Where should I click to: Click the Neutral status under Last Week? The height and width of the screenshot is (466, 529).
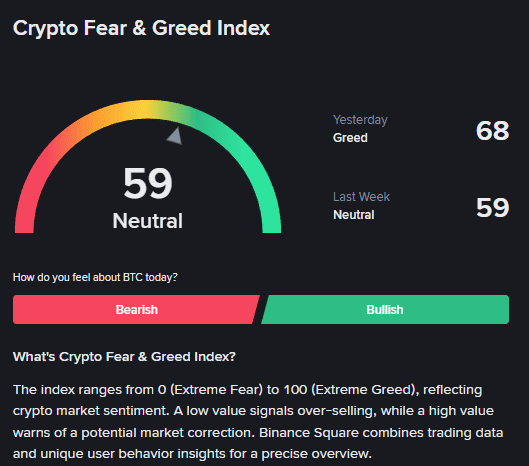tap(354, 215)
